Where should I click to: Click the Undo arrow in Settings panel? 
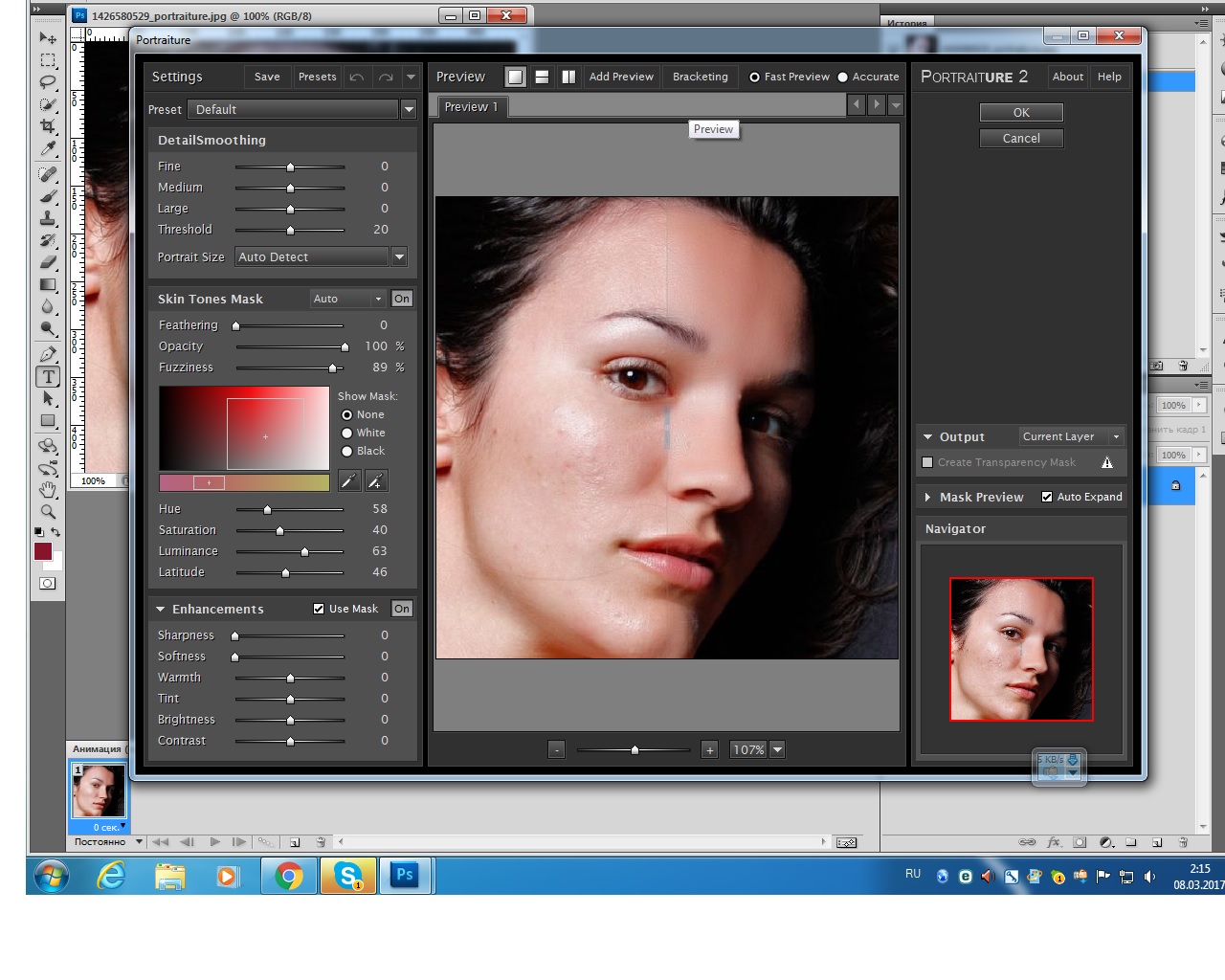[x=357, y=77]
